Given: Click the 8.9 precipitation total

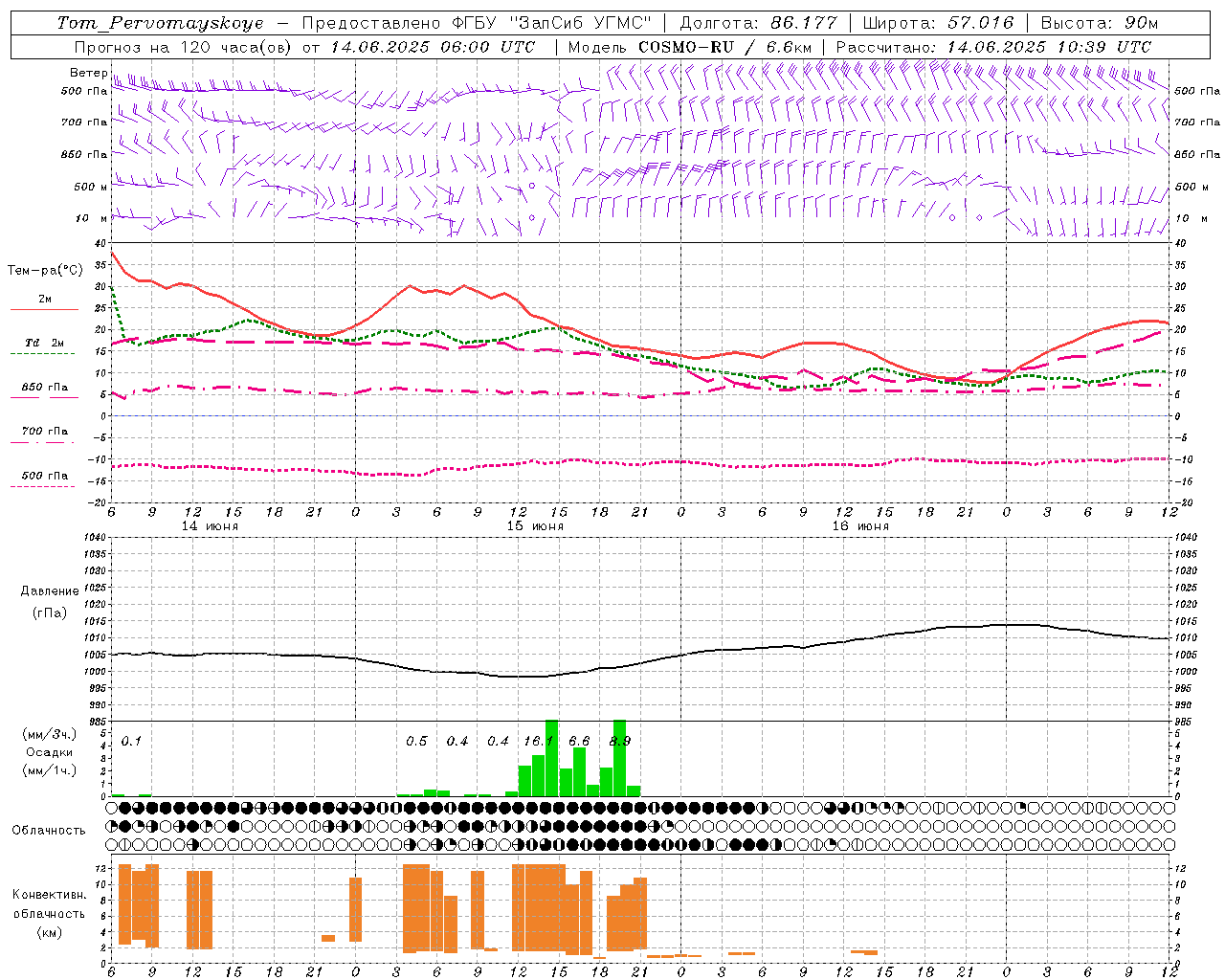Looking at the screenshot, I should pyautogui.click(x=620, y=742).
